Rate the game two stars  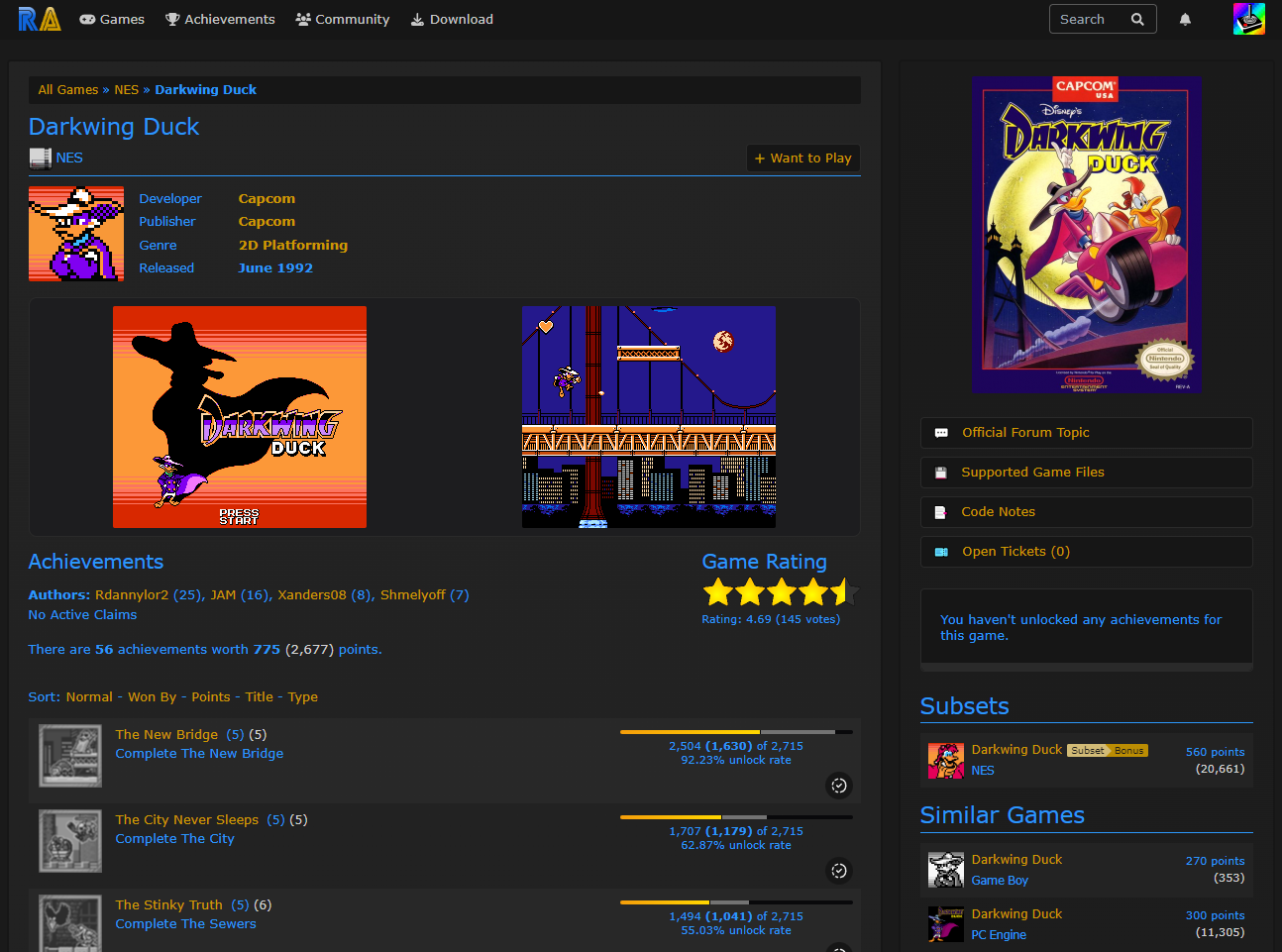click(x=750, y=592)
